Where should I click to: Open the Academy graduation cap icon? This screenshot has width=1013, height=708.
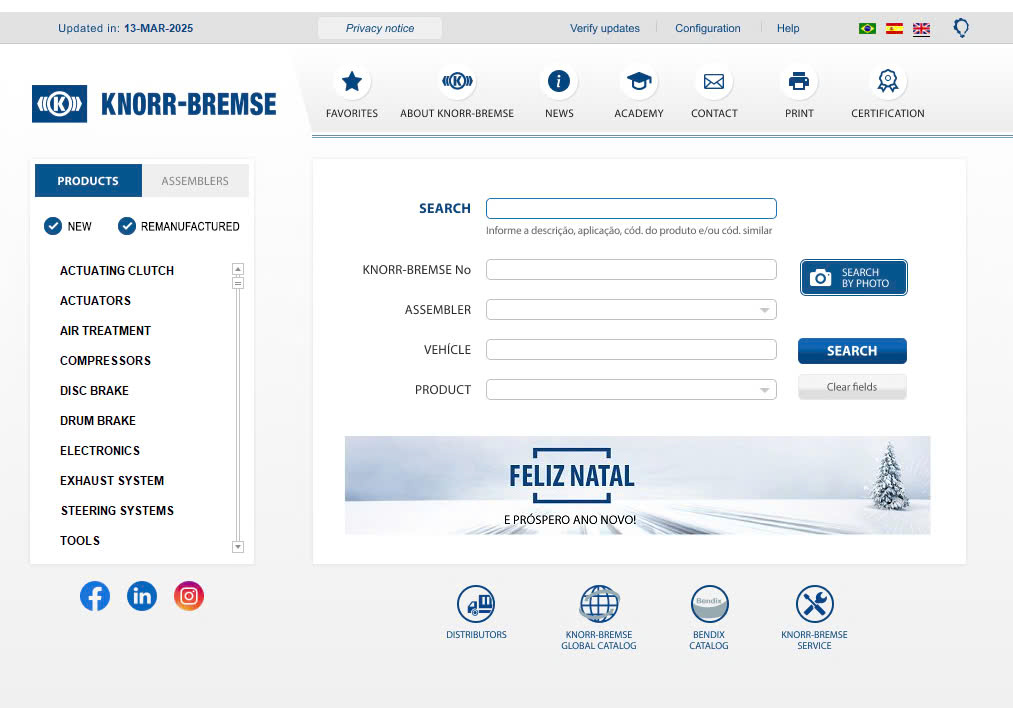pyautogui.click(x=639, y=81)
